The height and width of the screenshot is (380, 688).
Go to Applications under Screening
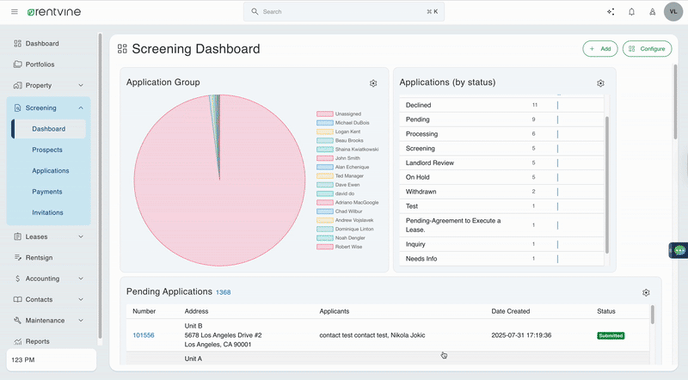50,171
